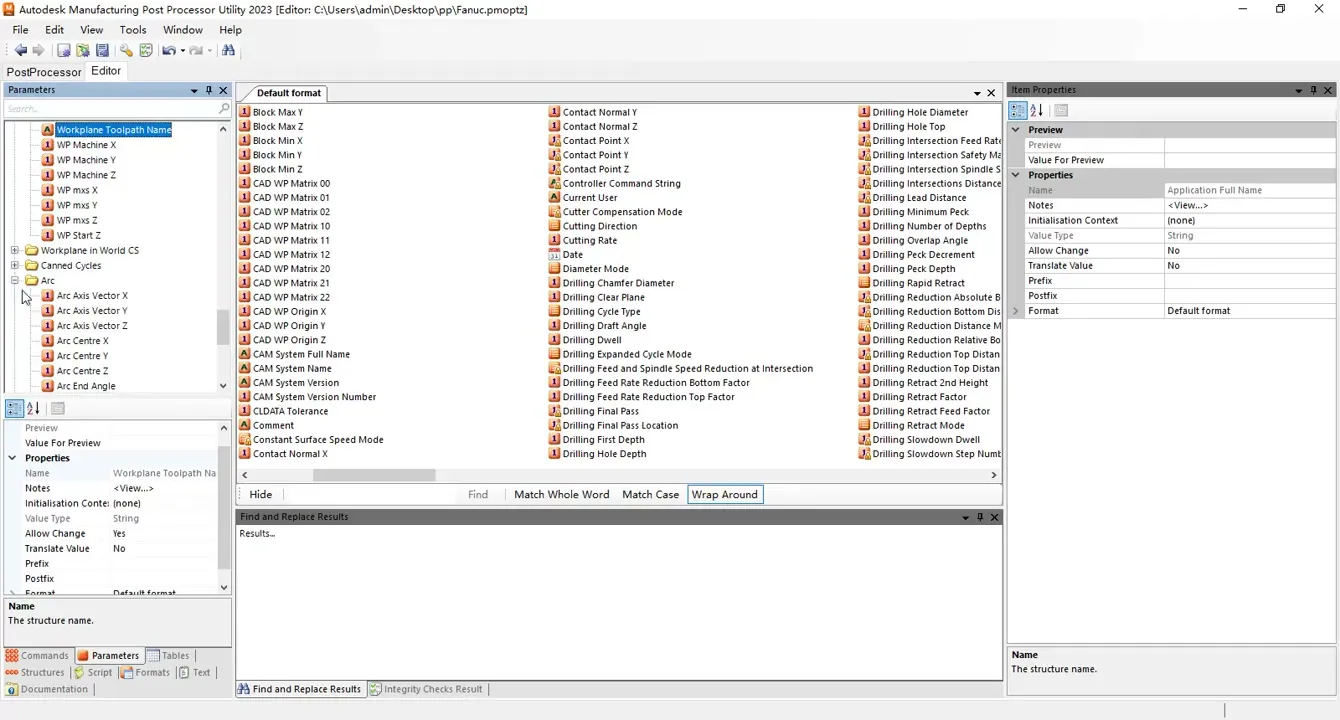Switch to the PostProcessor tab
Viewport: 1340px width, 720px height.
coord(44,72)
